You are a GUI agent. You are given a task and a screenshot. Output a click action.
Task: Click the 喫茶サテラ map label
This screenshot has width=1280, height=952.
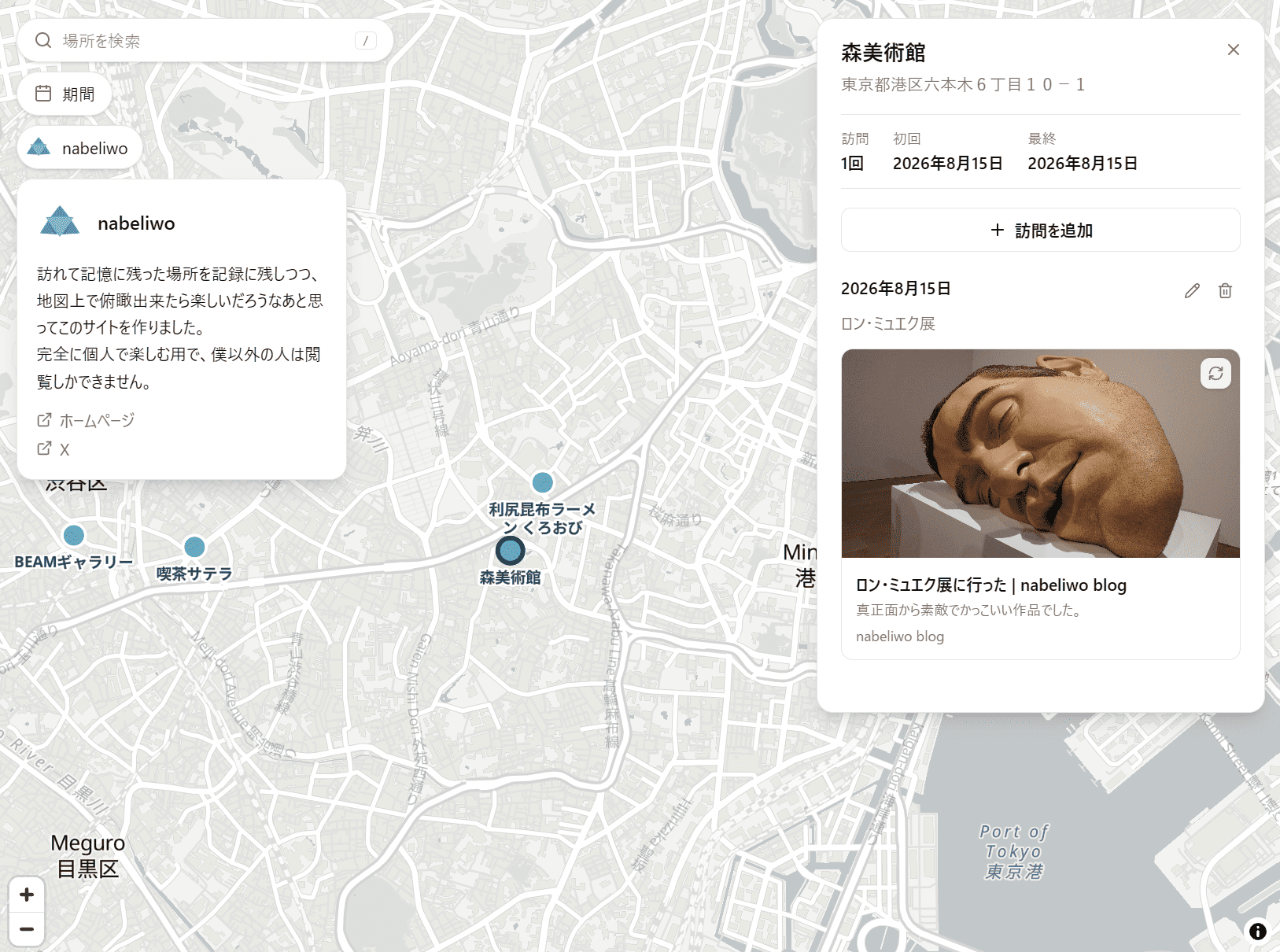[194, 574]
